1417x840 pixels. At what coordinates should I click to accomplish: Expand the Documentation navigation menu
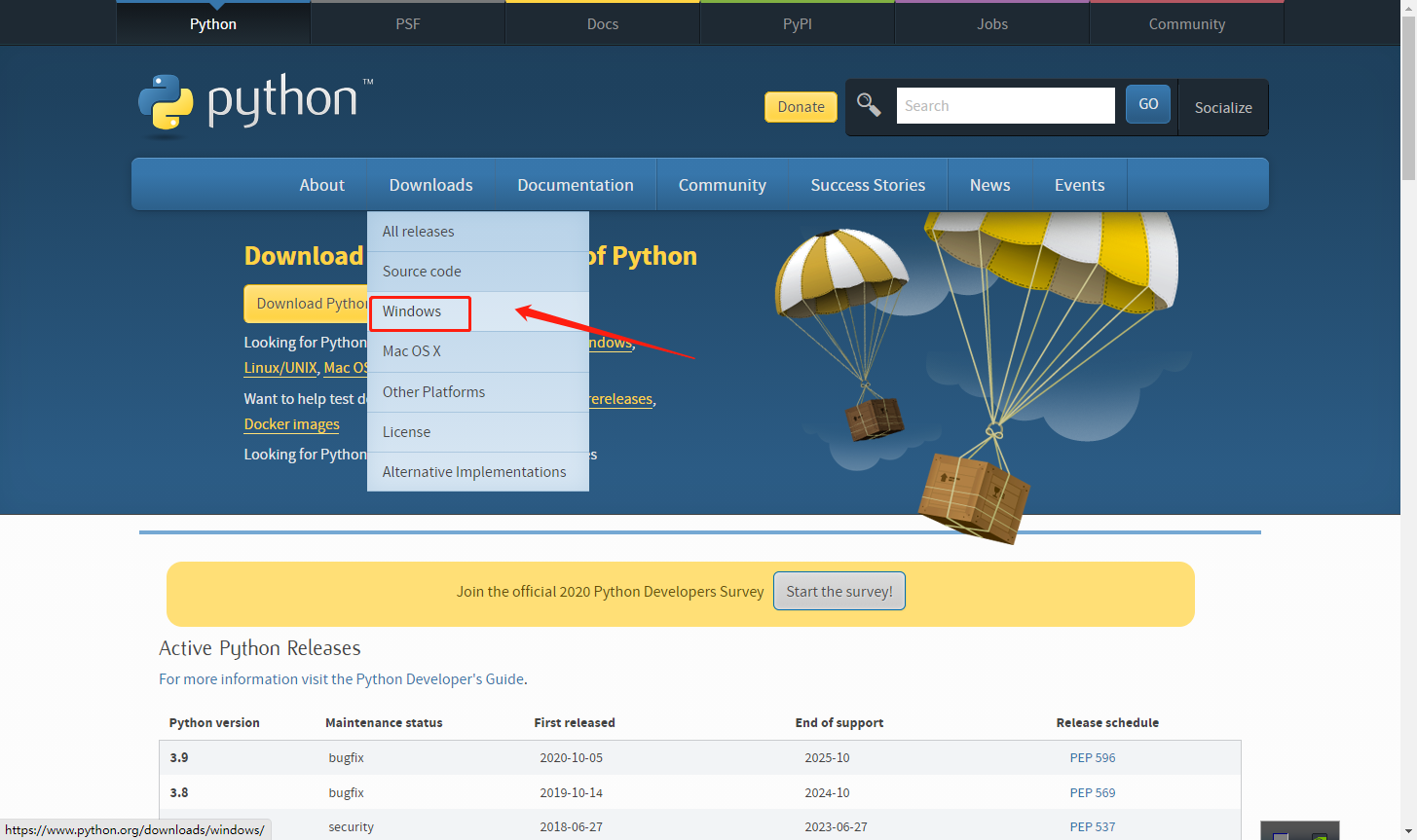576,185
